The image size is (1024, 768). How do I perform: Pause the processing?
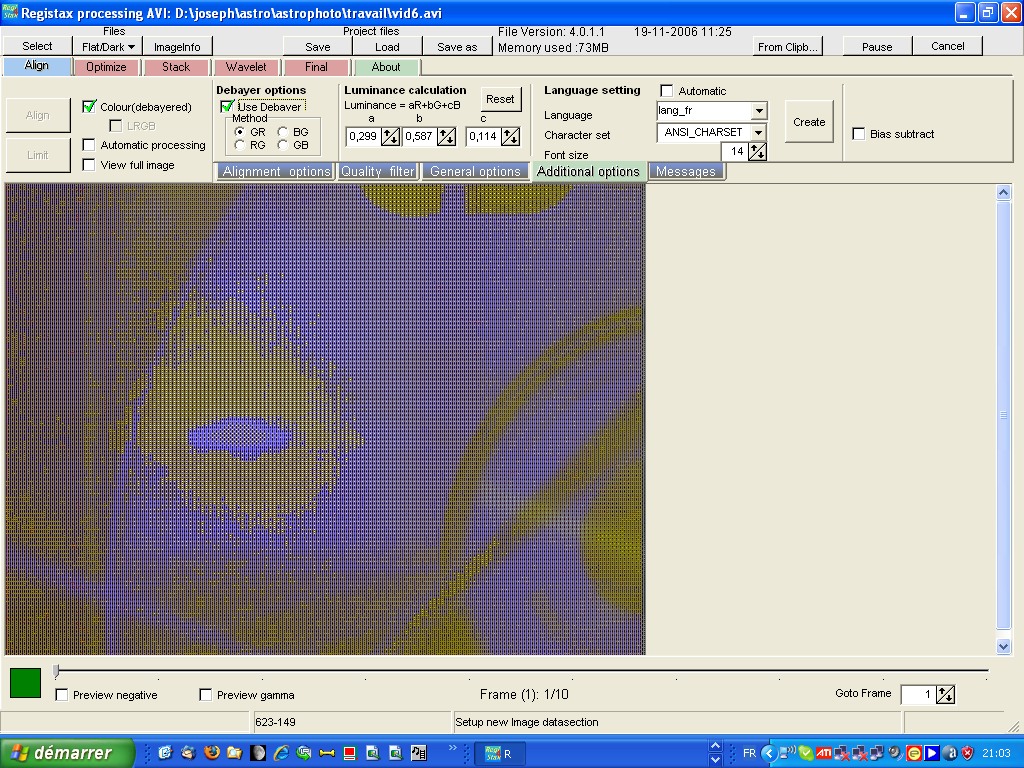tap(877, 46)
